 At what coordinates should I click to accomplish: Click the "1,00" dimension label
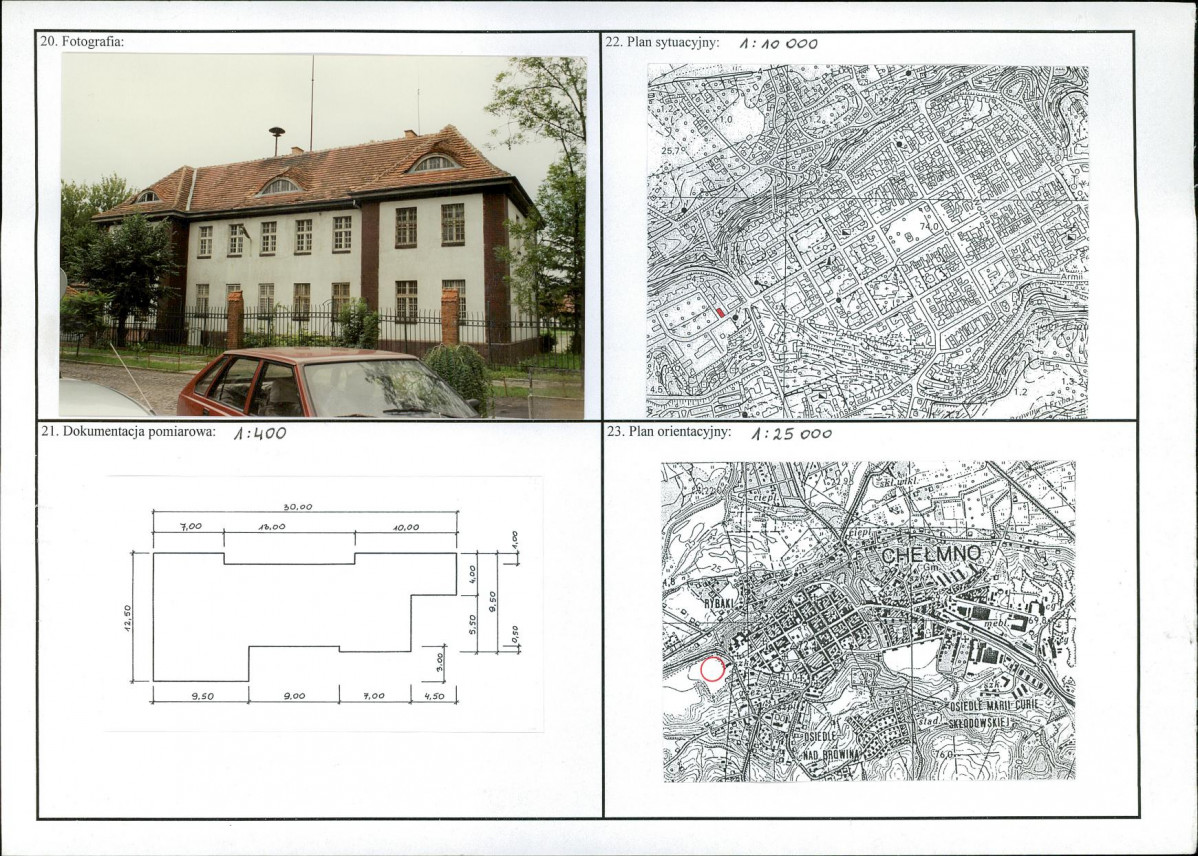pyautogui.click(x=514, y=539)
